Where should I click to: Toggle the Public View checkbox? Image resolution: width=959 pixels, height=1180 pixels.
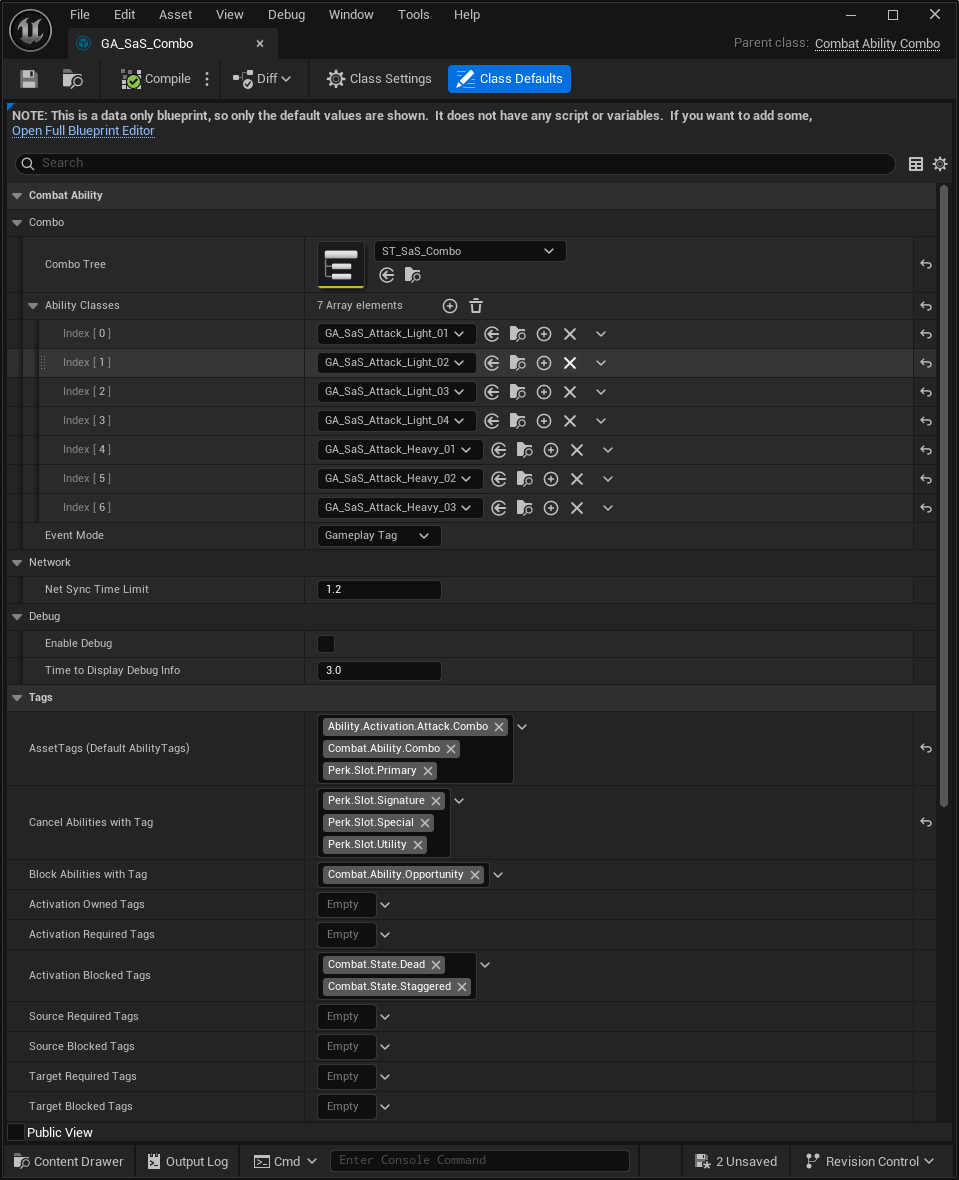tap(16, 1132)
